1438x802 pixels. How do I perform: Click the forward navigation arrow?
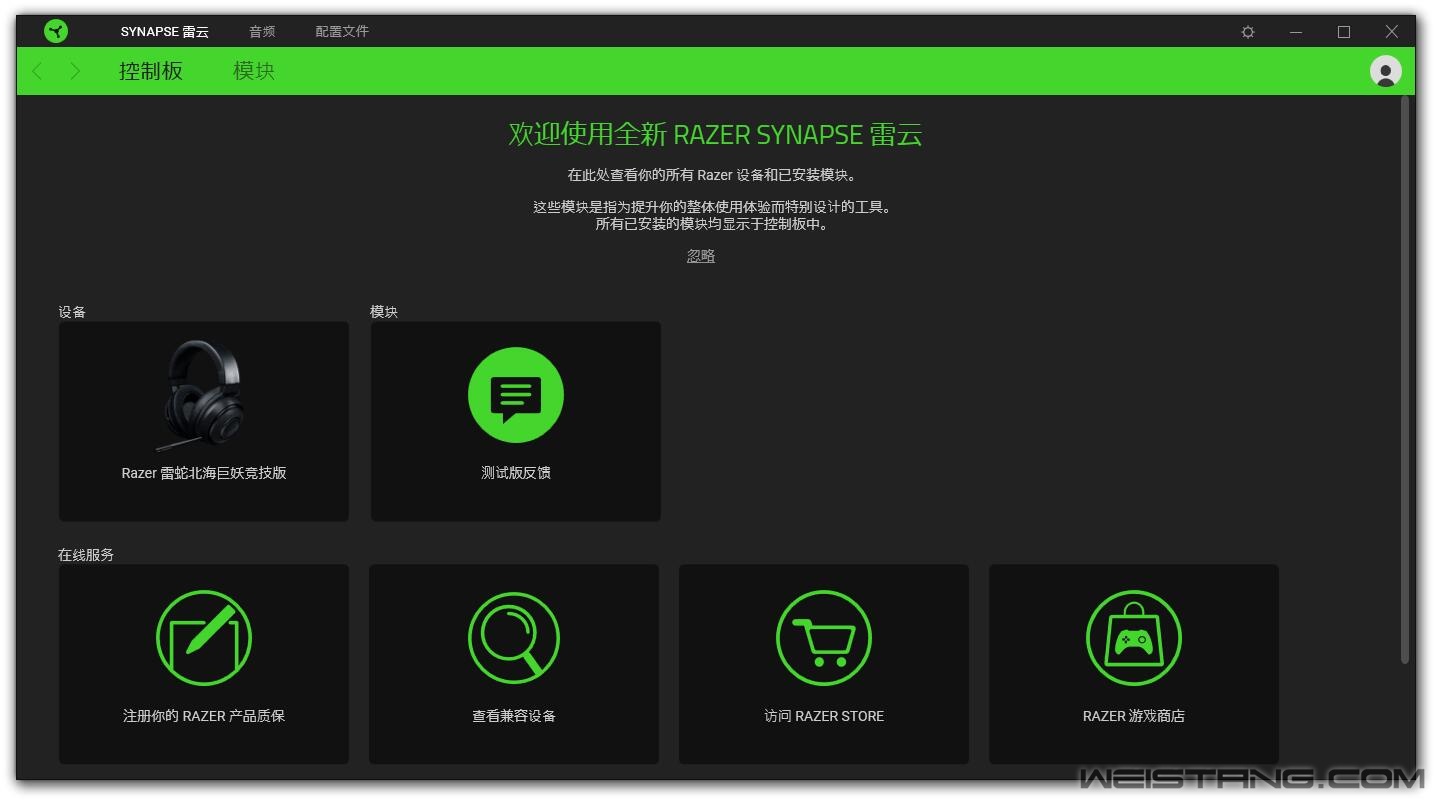click(x=75, y=71)
